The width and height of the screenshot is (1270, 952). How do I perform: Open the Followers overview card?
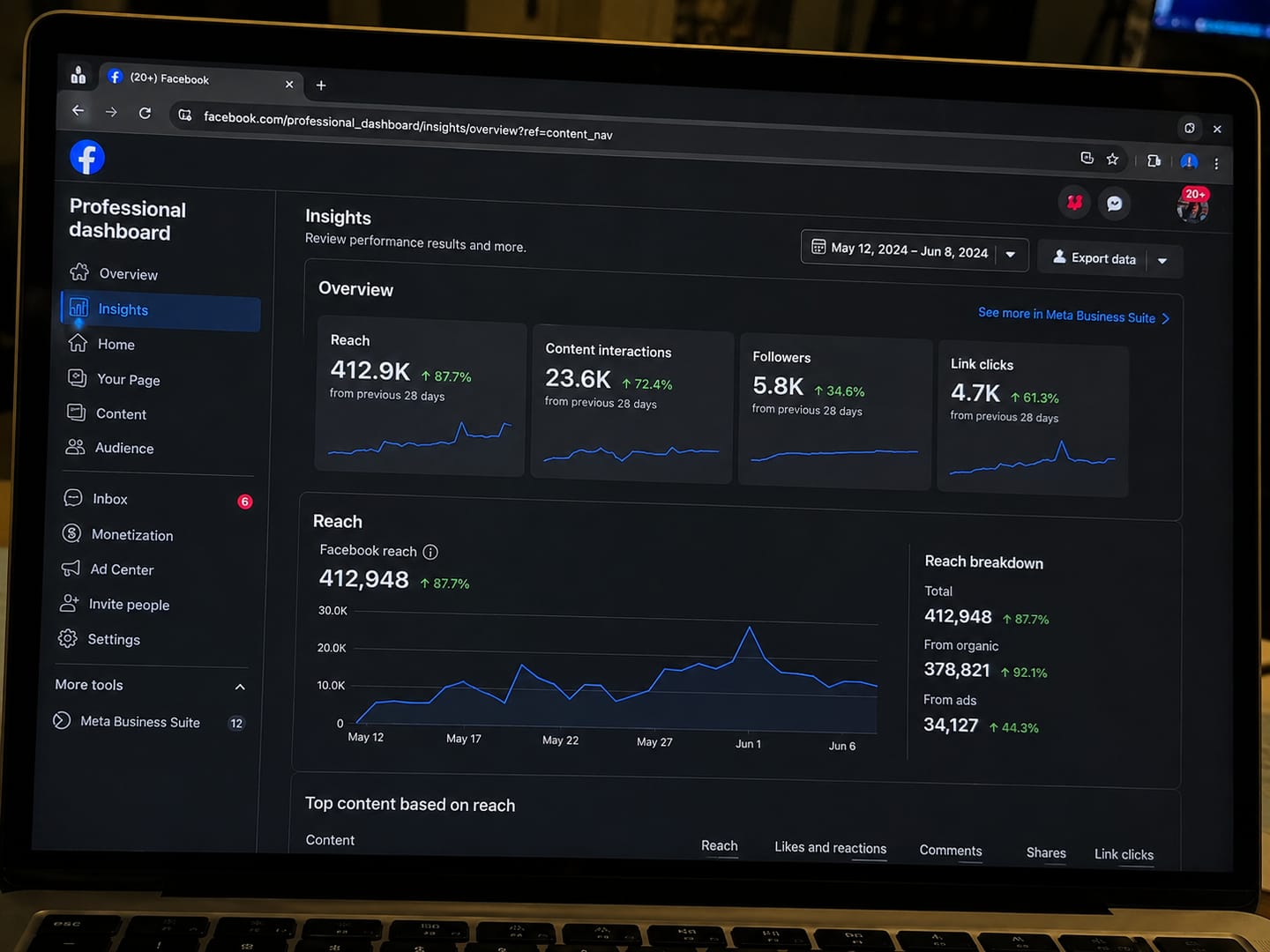835,412
